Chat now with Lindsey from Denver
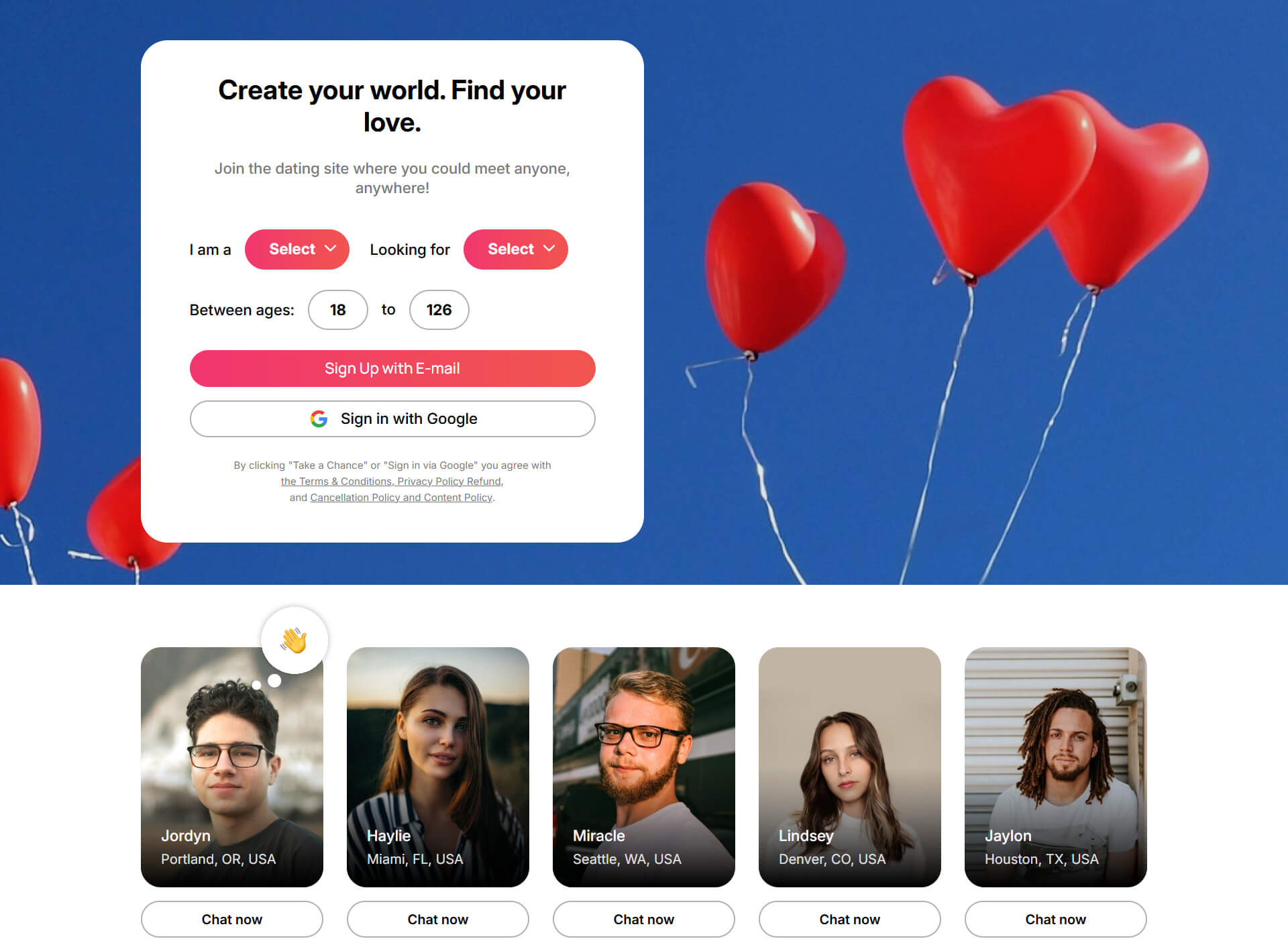 point(850,919)
